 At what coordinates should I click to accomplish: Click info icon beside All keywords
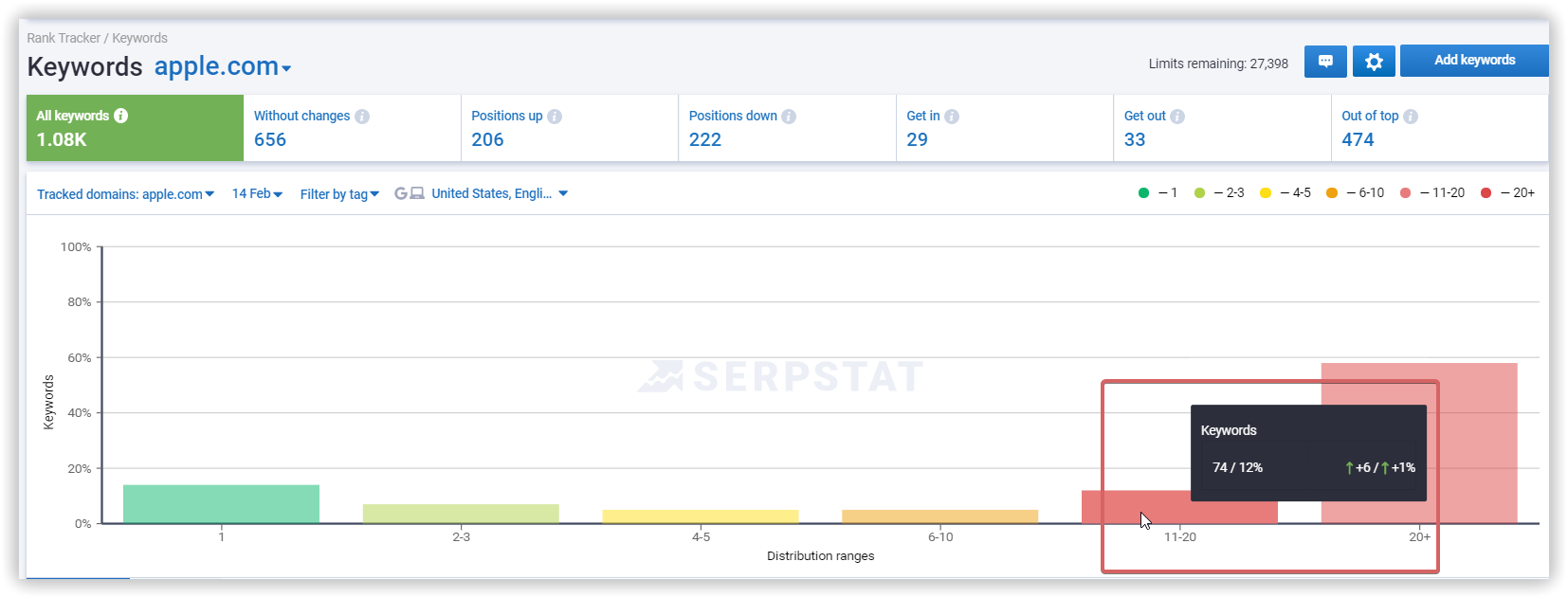pos(121,116)
